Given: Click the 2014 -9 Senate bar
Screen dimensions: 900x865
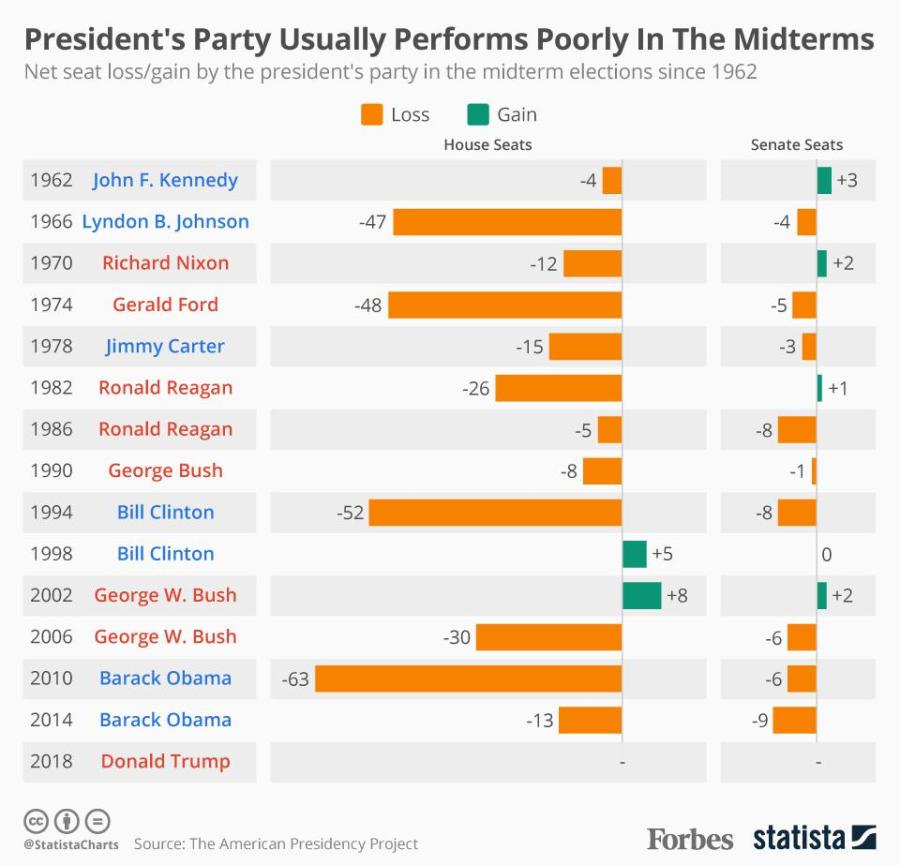Looking at the screenshot, I should (794, 720).
